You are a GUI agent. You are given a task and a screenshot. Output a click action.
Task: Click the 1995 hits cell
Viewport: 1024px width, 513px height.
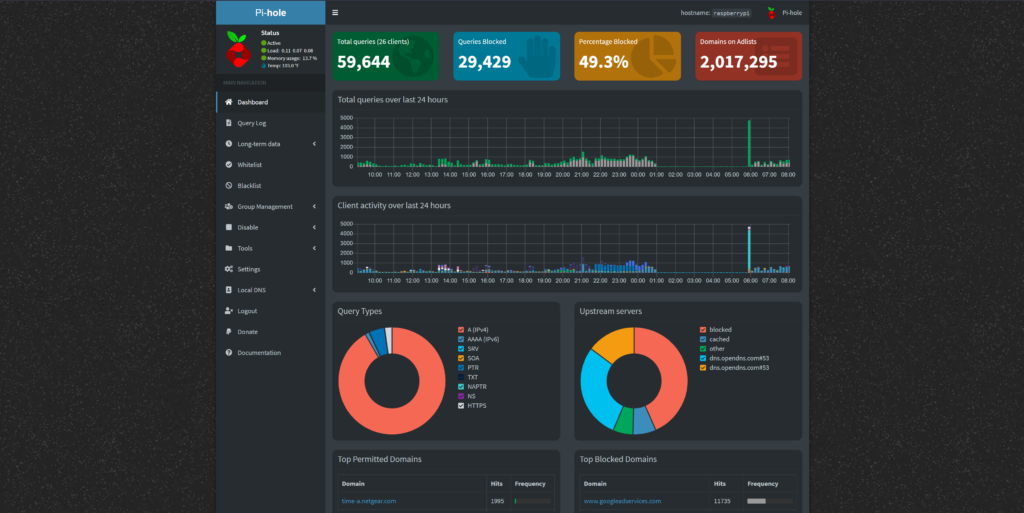coord(497,501)
